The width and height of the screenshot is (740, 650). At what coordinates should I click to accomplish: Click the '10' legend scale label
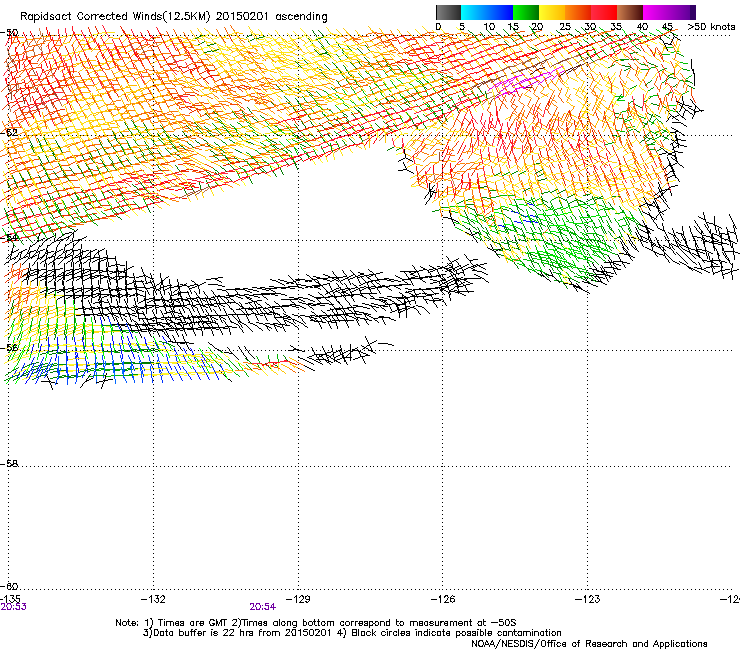pos(489,26)
